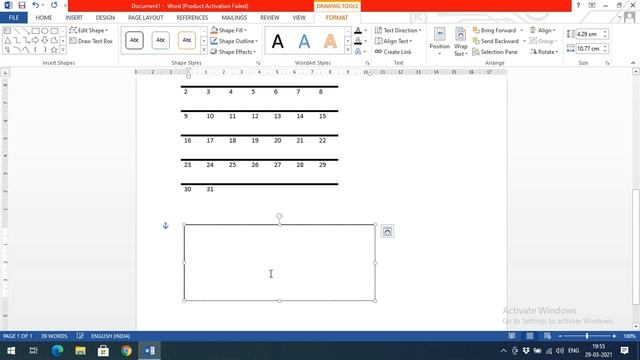Click inside the selected text box
This screenshot has width=640, height=360.
[x=280, y=262]
